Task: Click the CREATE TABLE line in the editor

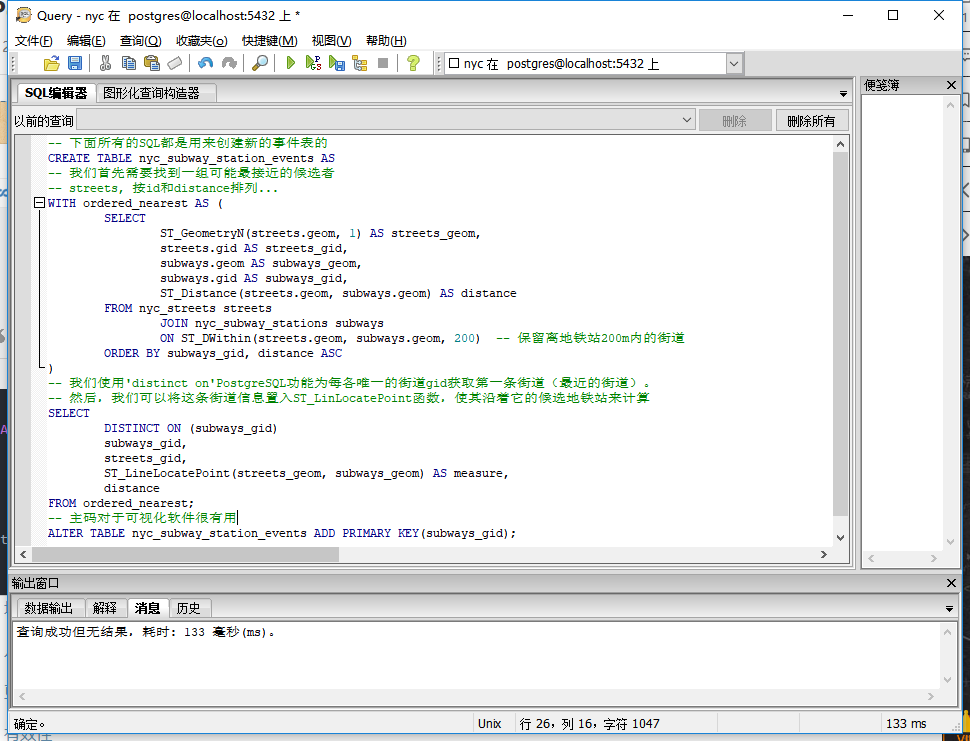Action: (x=191, y=158)
